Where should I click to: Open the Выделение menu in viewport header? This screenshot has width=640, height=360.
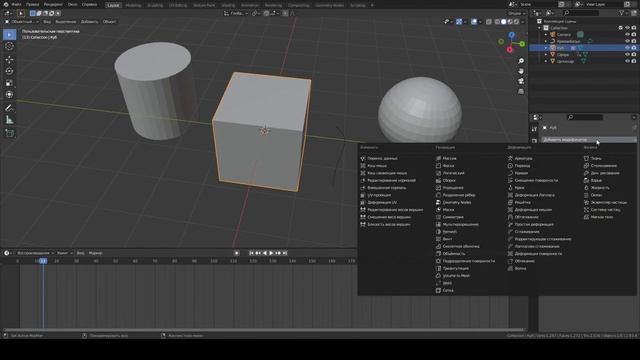point(66,22)
